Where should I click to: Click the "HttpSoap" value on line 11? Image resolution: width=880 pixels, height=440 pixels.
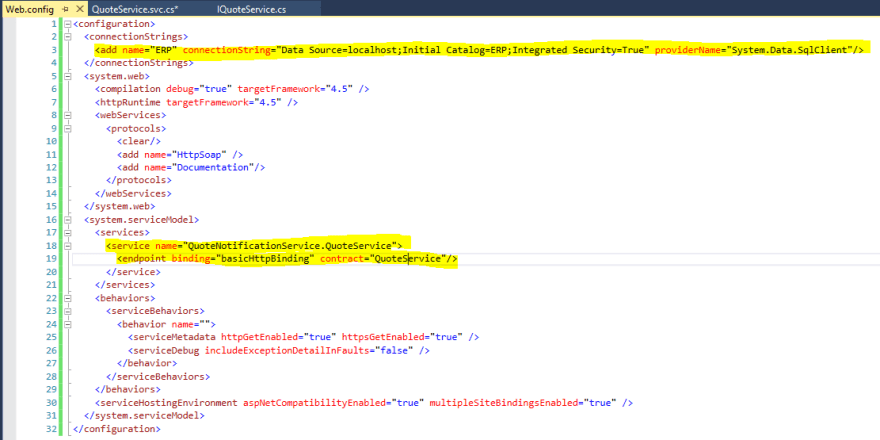click(200, 154)
